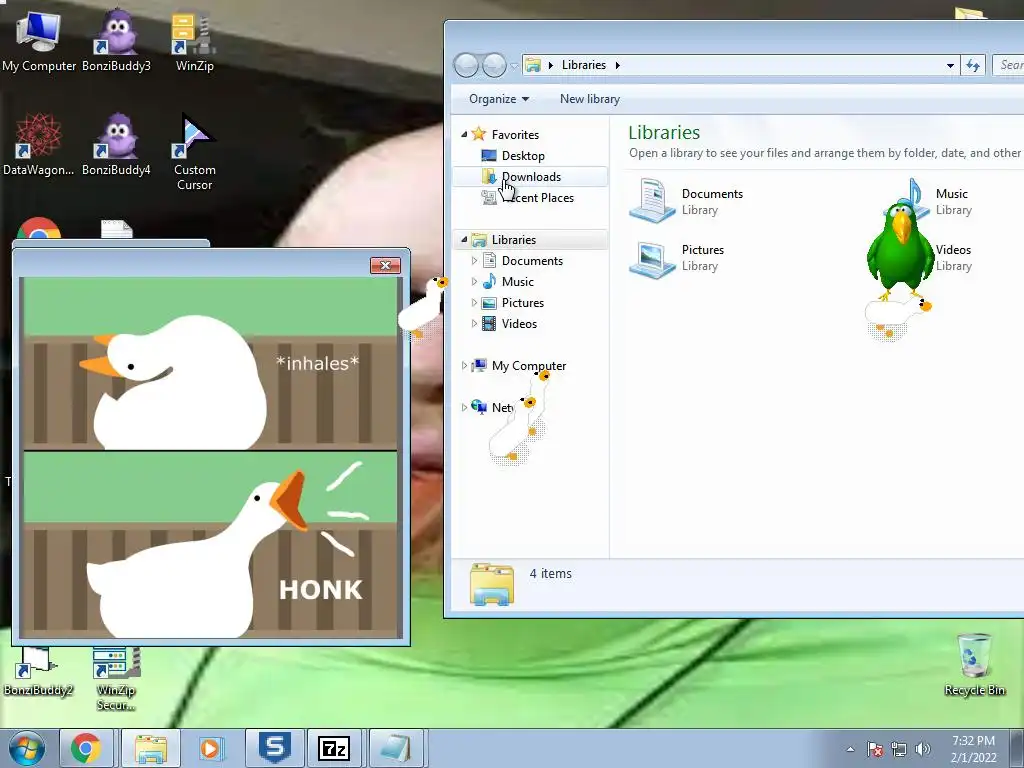Click the Windows Start orb

pyautogui.click(x=26, y=748)
